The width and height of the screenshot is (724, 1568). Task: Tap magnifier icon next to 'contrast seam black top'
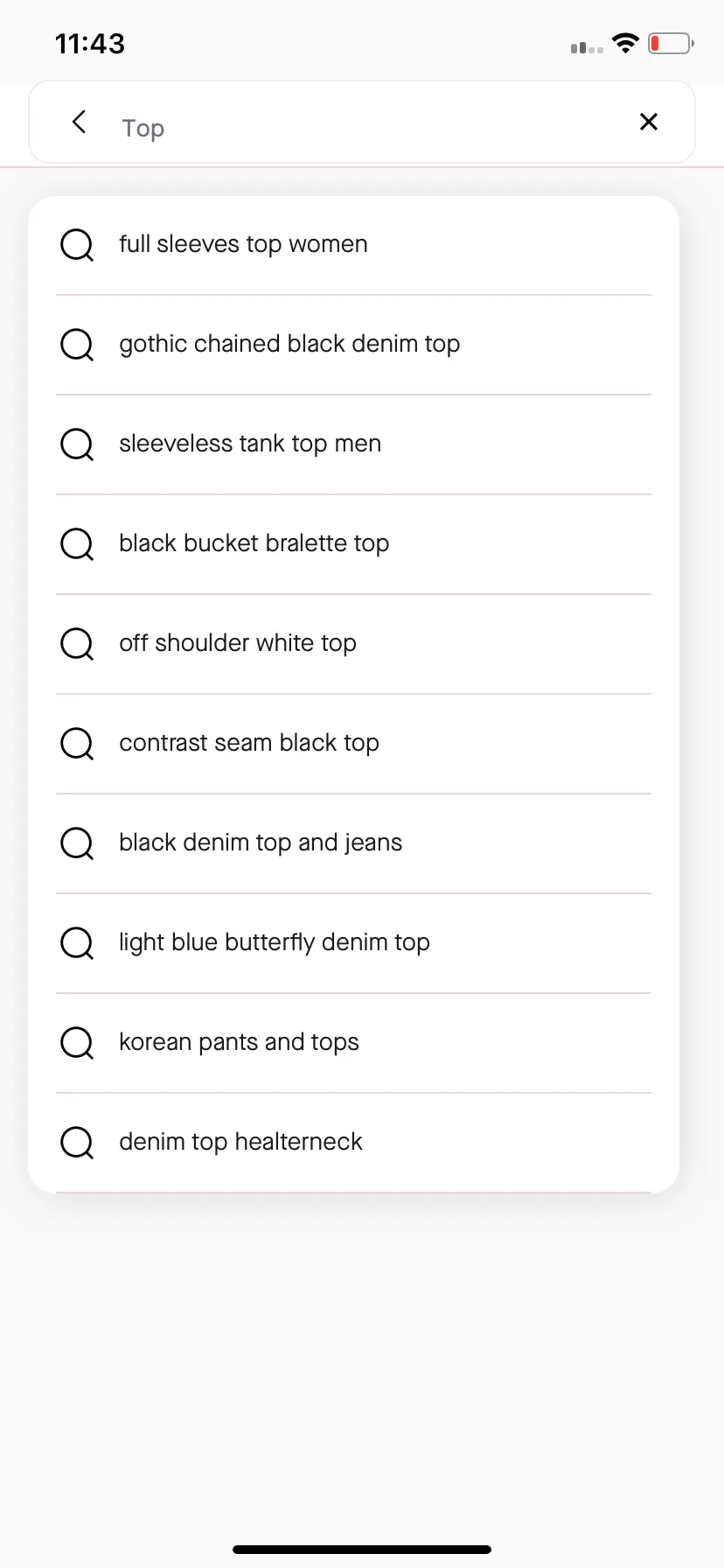[x=77, y=744]
